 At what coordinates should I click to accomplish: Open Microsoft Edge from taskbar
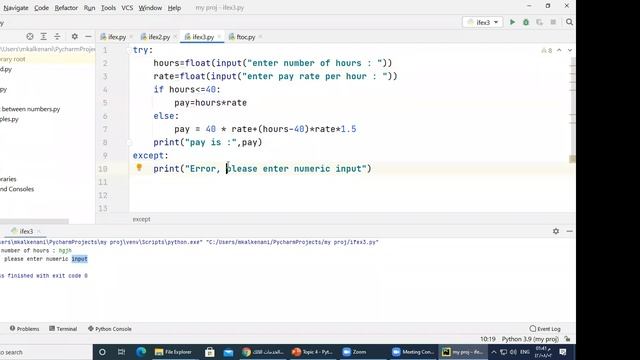[x=141, y=352]
